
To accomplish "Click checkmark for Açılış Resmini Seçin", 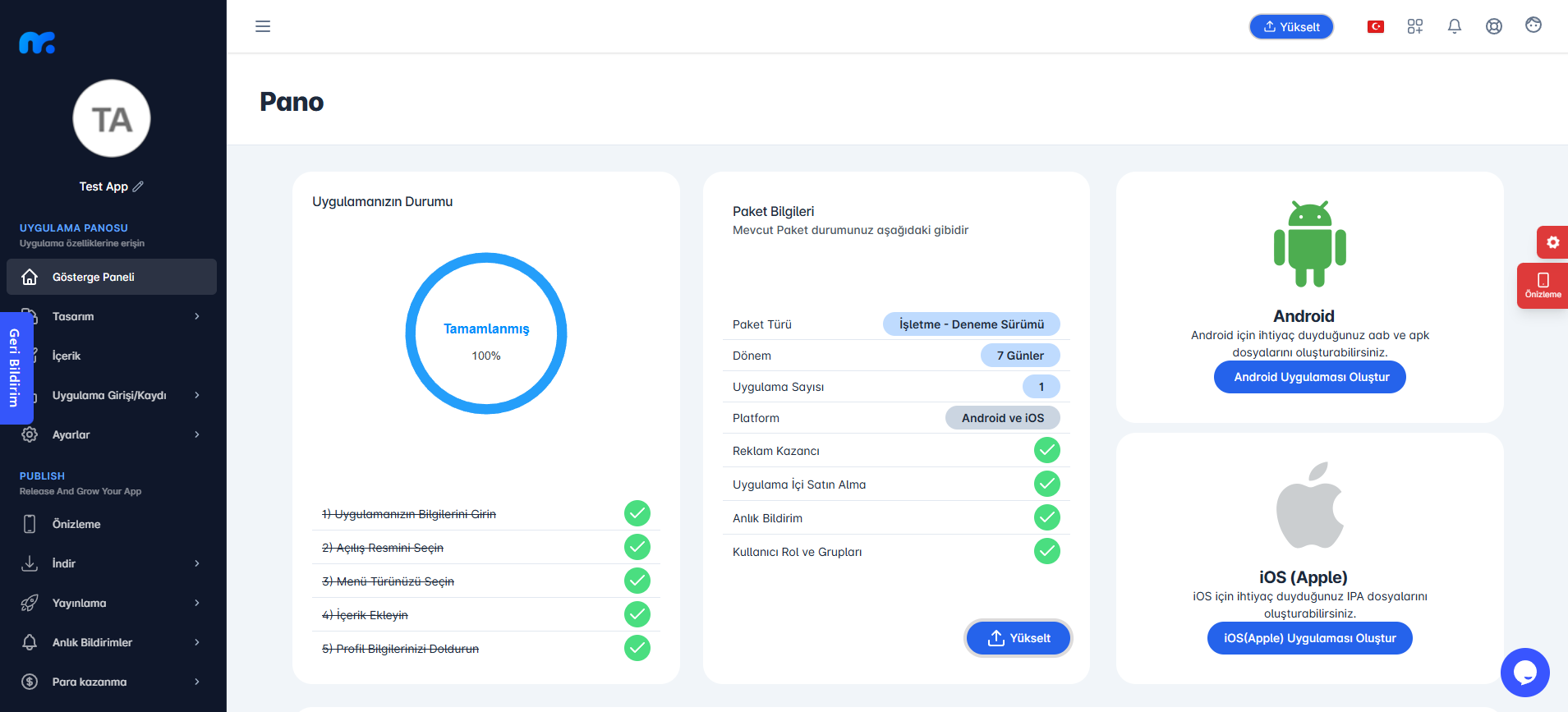I will coord(637,547).
